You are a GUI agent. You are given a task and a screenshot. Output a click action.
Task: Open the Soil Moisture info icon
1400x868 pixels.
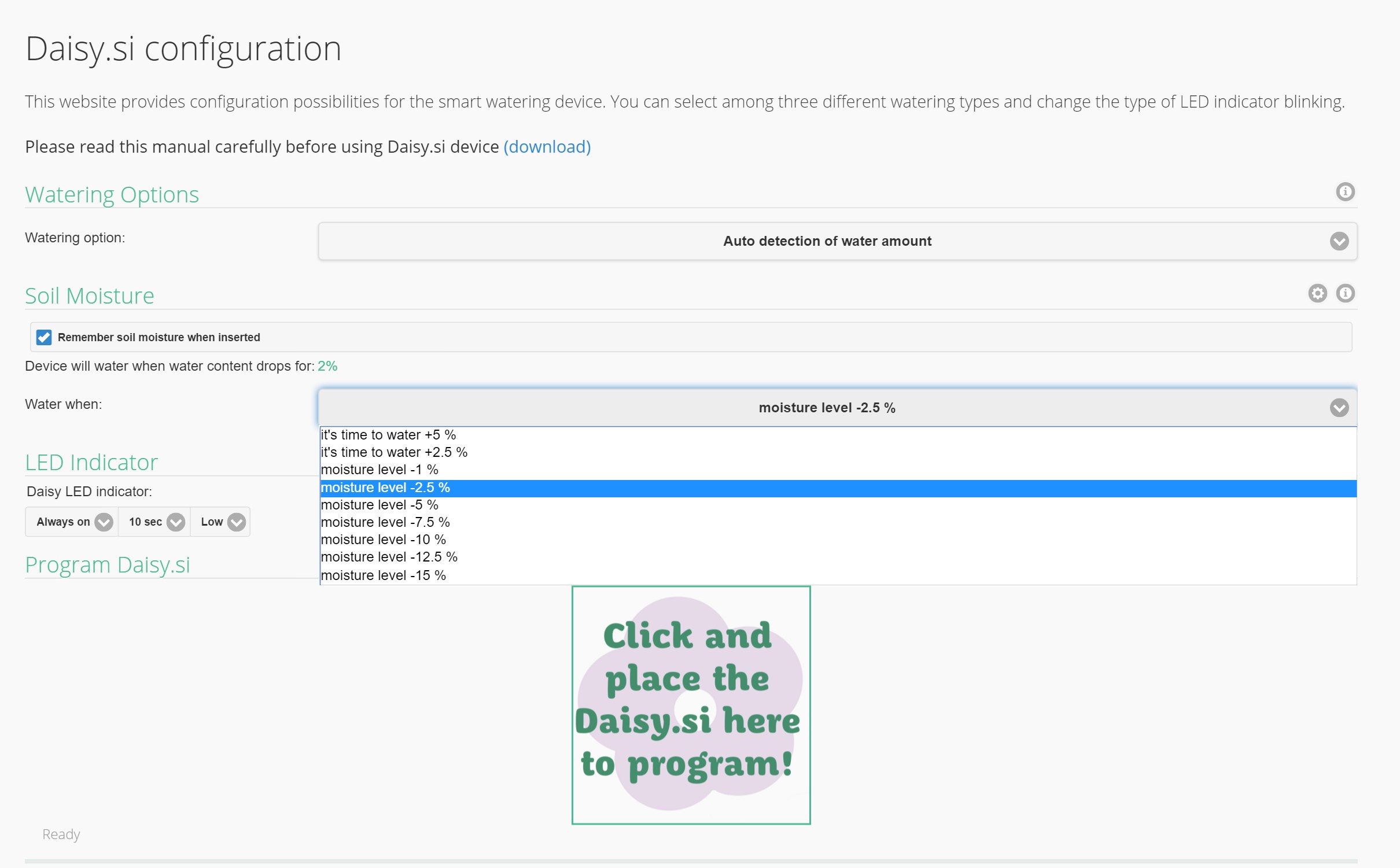[1345, 293]
